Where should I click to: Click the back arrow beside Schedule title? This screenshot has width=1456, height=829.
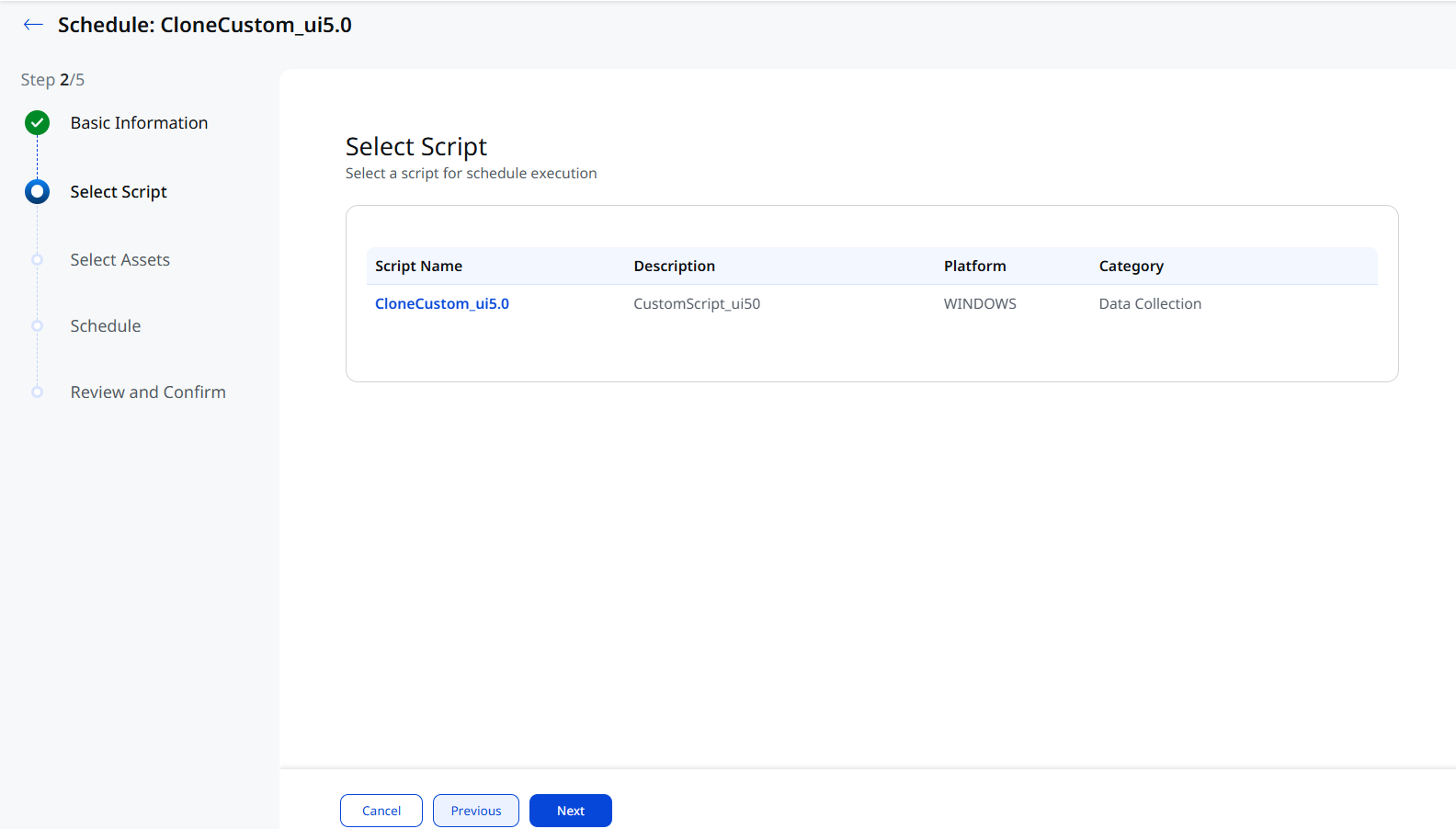click(34, 25)
